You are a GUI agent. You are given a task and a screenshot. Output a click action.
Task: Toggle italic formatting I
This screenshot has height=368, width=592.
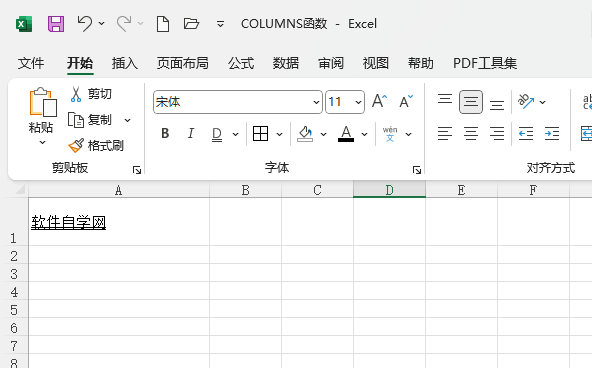[x=191, y=134]
